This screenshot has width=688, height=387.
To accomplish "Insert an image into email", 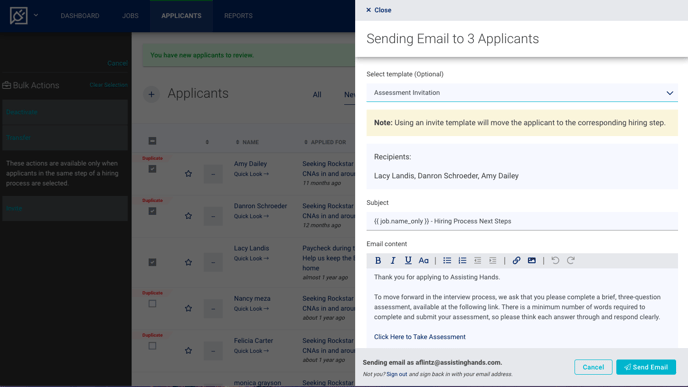I will pyautogui.click(x=532, y=261).
